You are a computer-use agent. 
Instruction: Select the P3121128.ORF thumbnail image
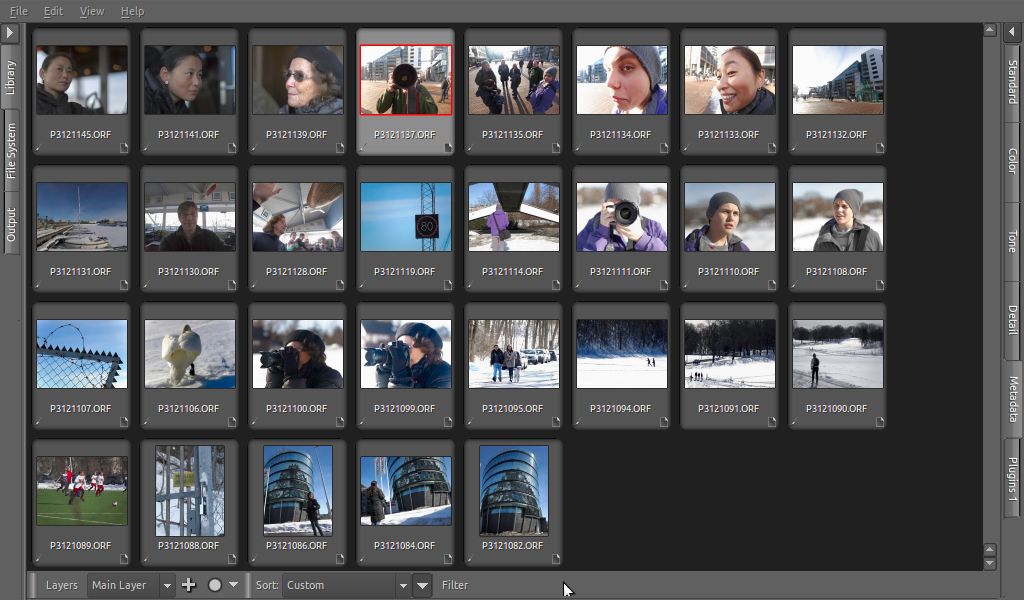(298, 217)
